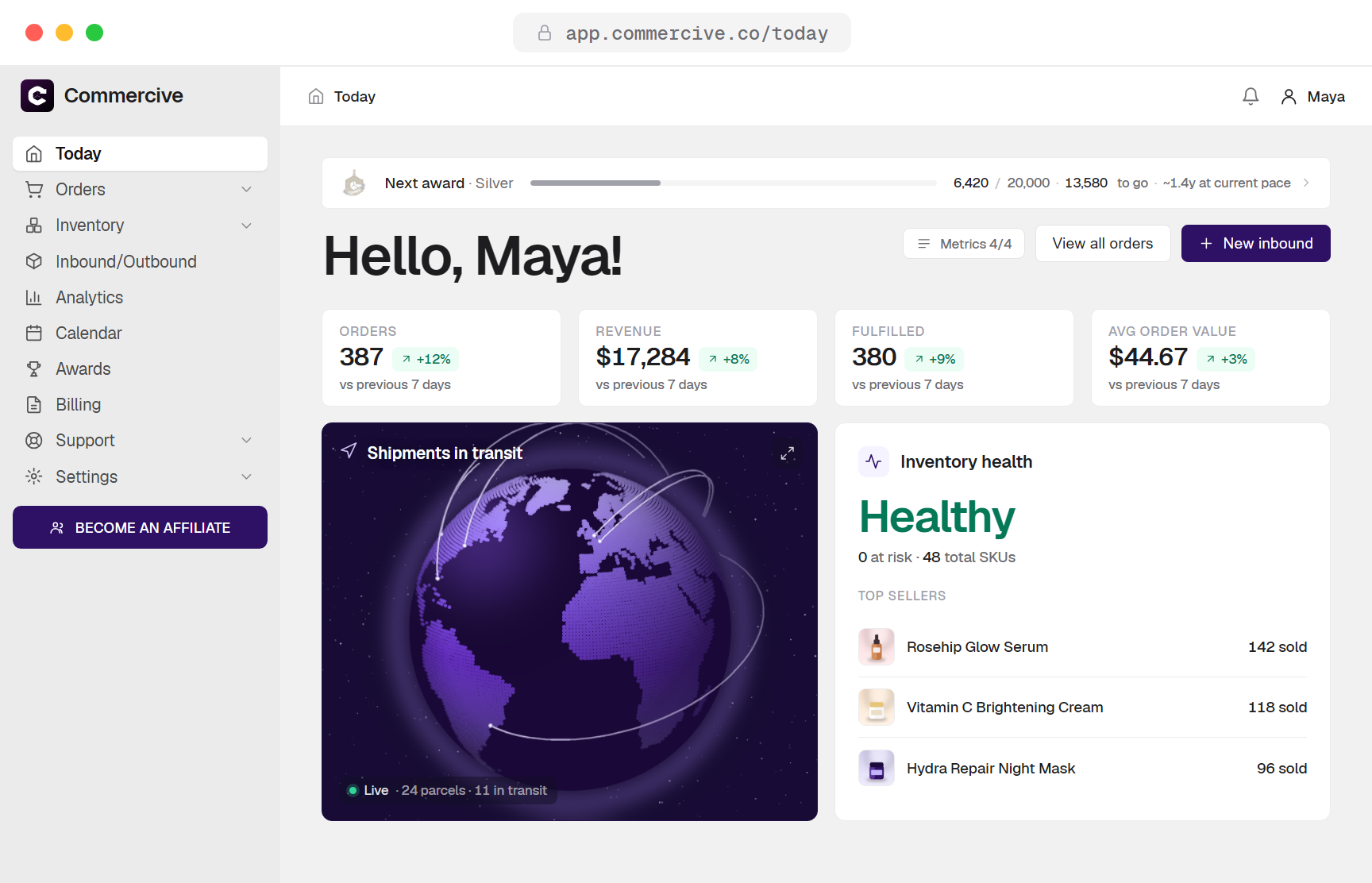Click the Support lifebuoy icon
The height and width of the screenshot is (883, 1372).
pyautogui.click(x=34, y=440)
